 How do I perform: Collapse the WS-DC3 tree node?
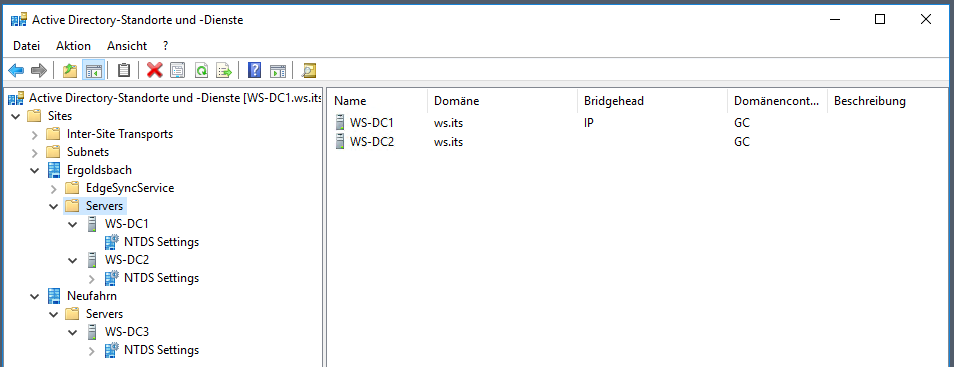click(x=73, y=332)
